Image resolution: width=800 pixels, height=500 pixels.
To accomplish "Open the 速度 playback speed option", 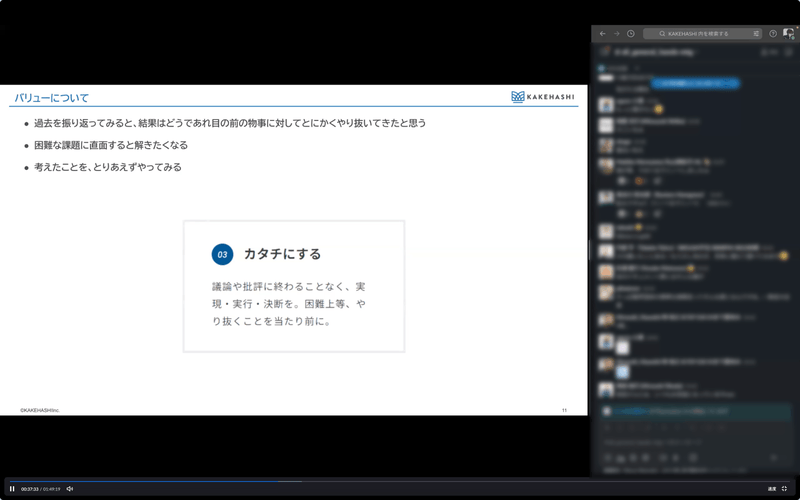I will point(772,489).
